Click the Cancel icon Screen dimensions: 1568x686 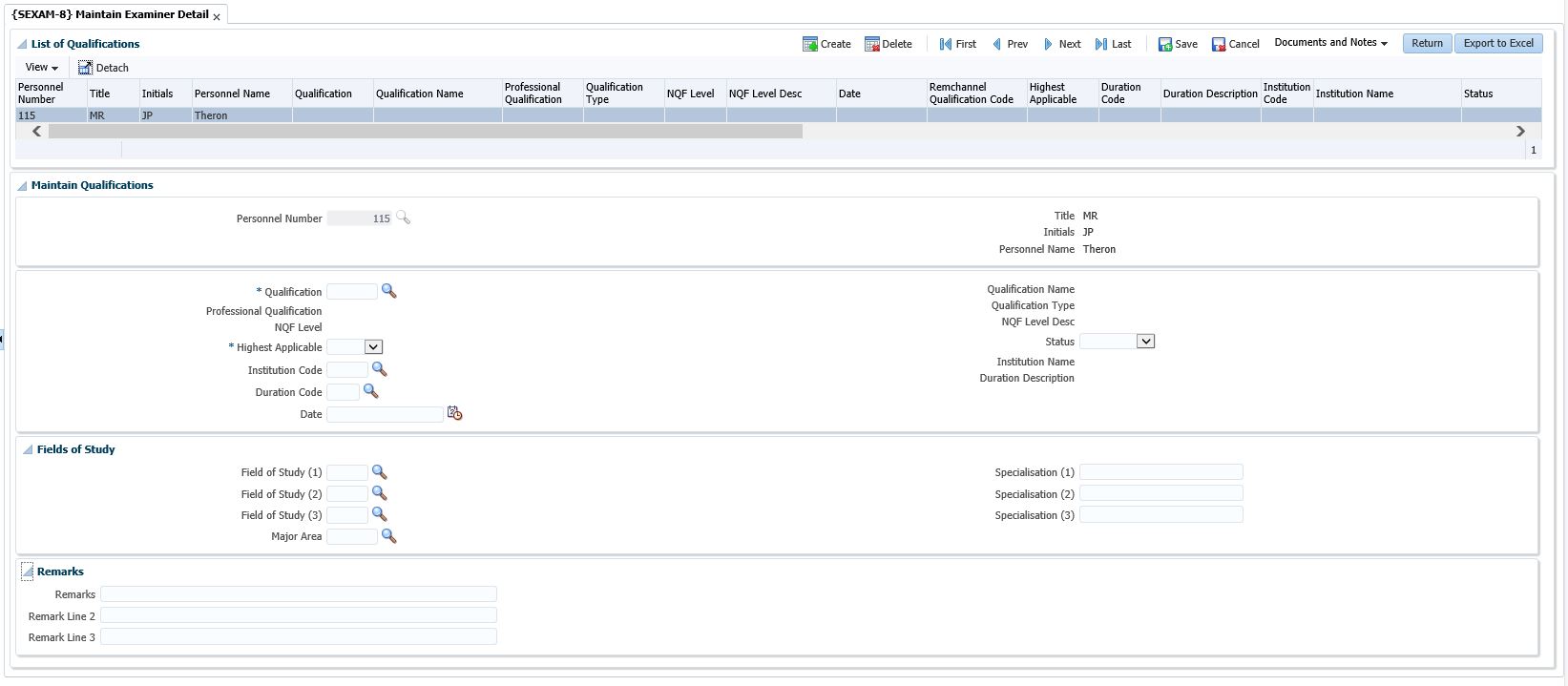point(1219,44)
